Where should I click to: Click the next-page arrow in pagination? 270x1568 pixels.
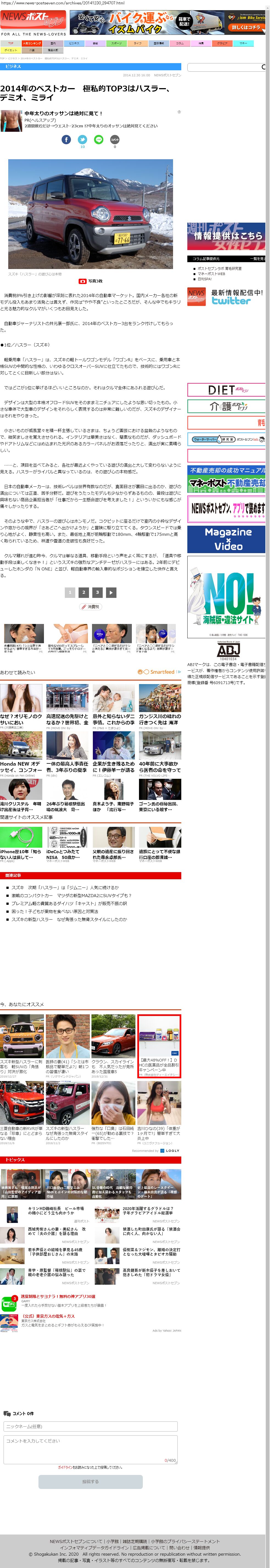click(111, 592)
